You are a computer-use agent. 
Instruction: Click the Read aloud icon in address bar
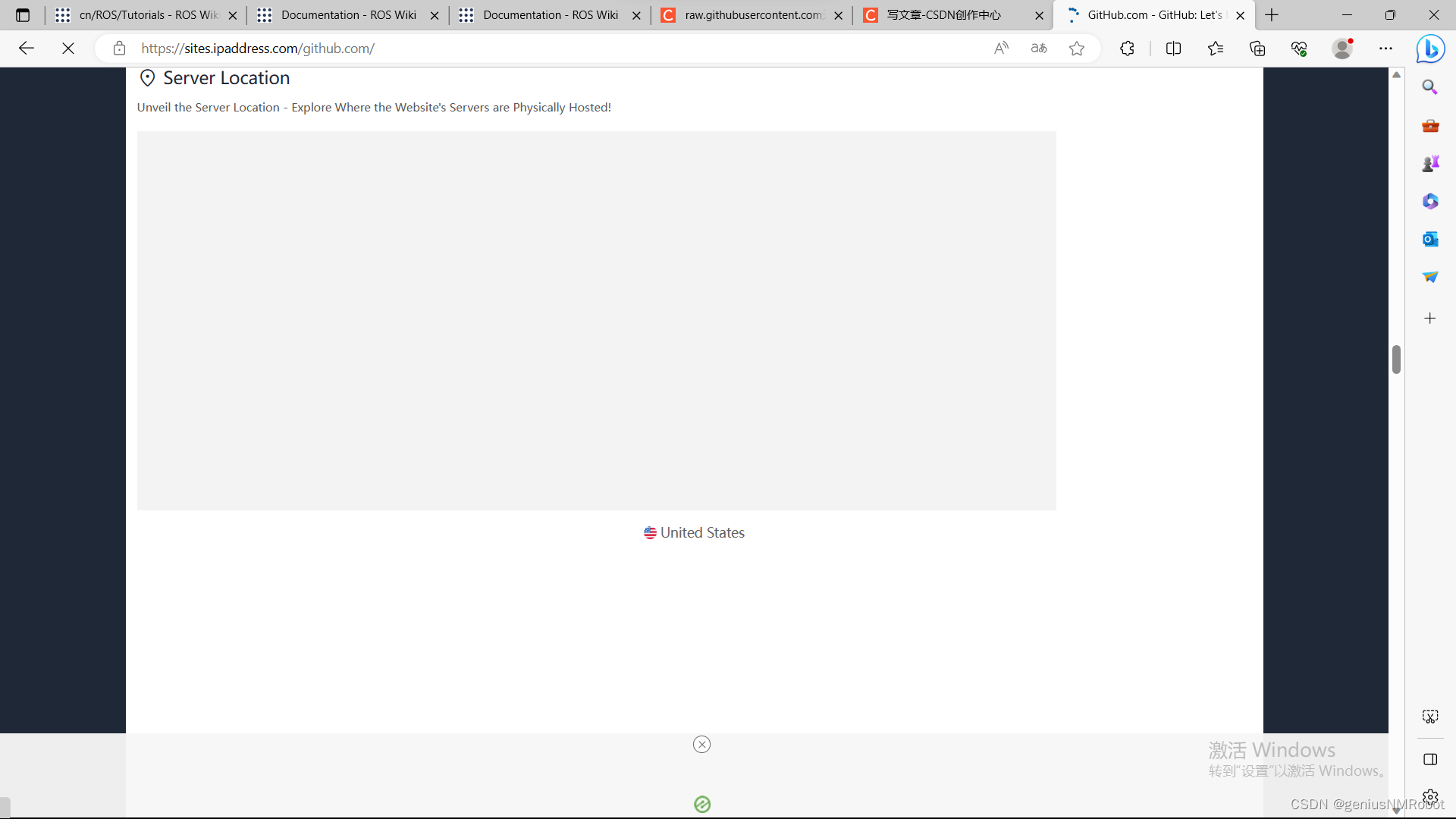1001,49
